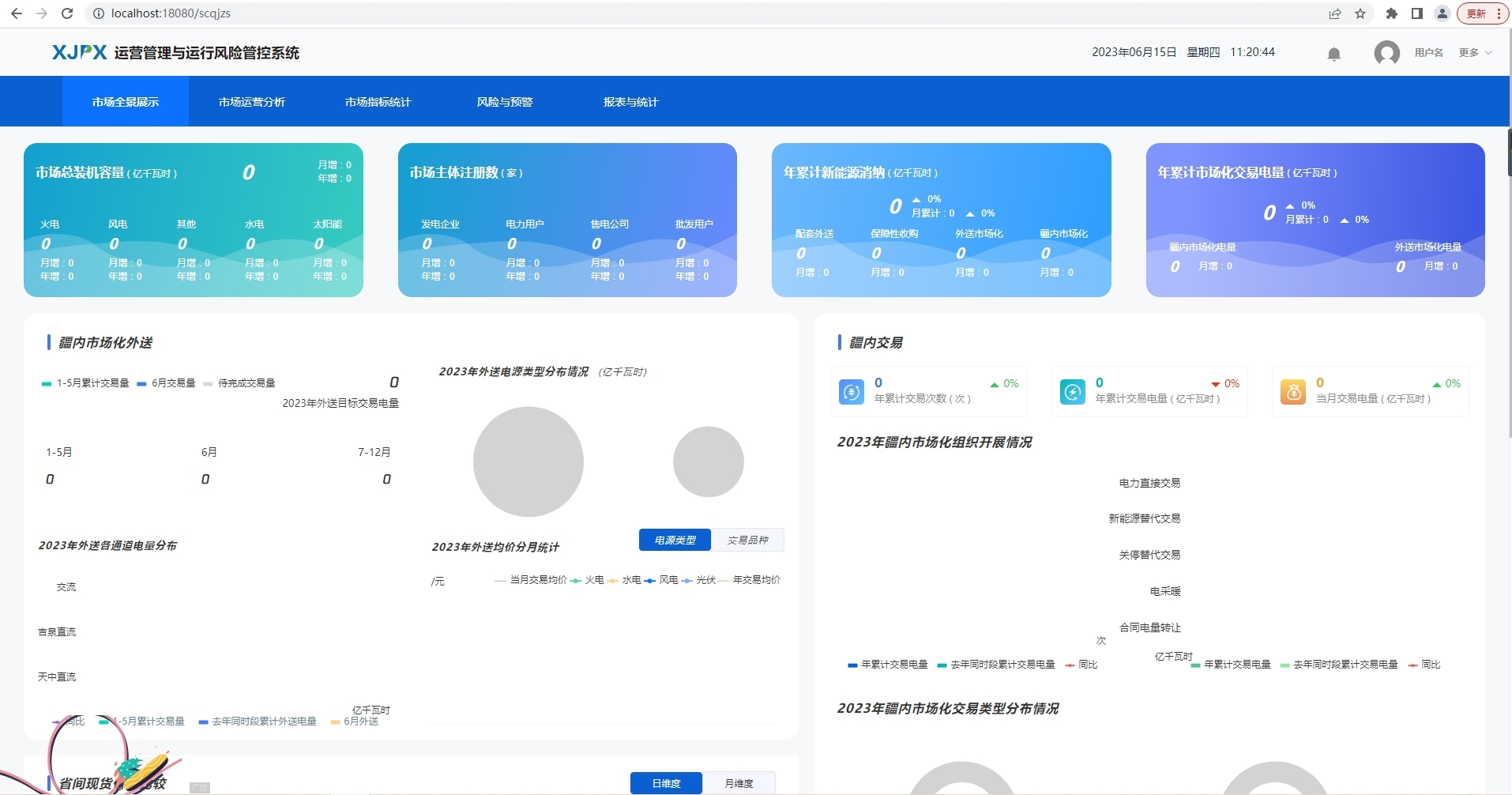Viewport: 1512px width, 795px height.
Task: Toggle the 去年同时段累计外送电量 legend entry
Action: coord(258,722)
